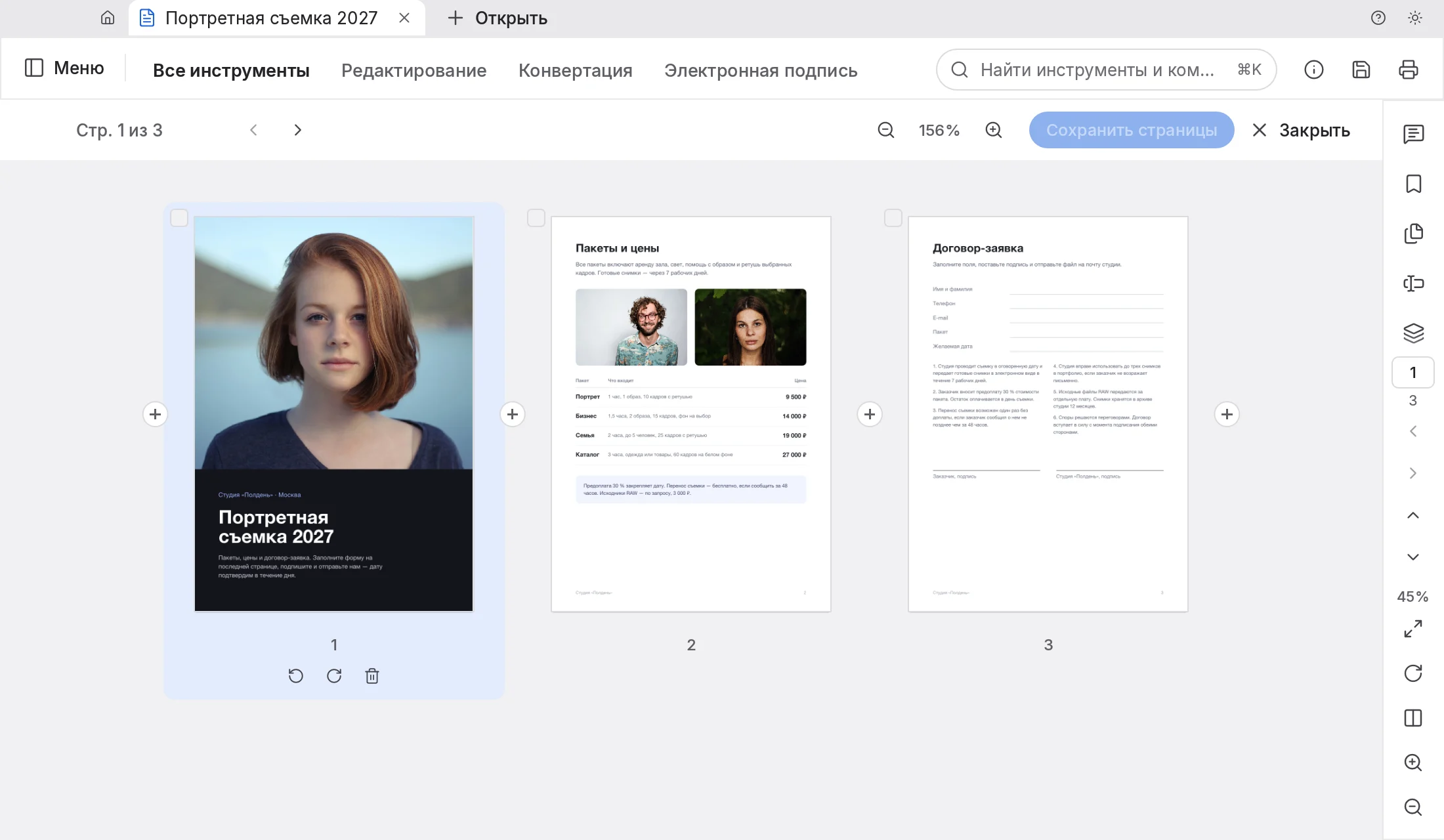Open page 1 cover thumbnail
Viewport: 1444px width, 840px height.
tap(333, 414)
